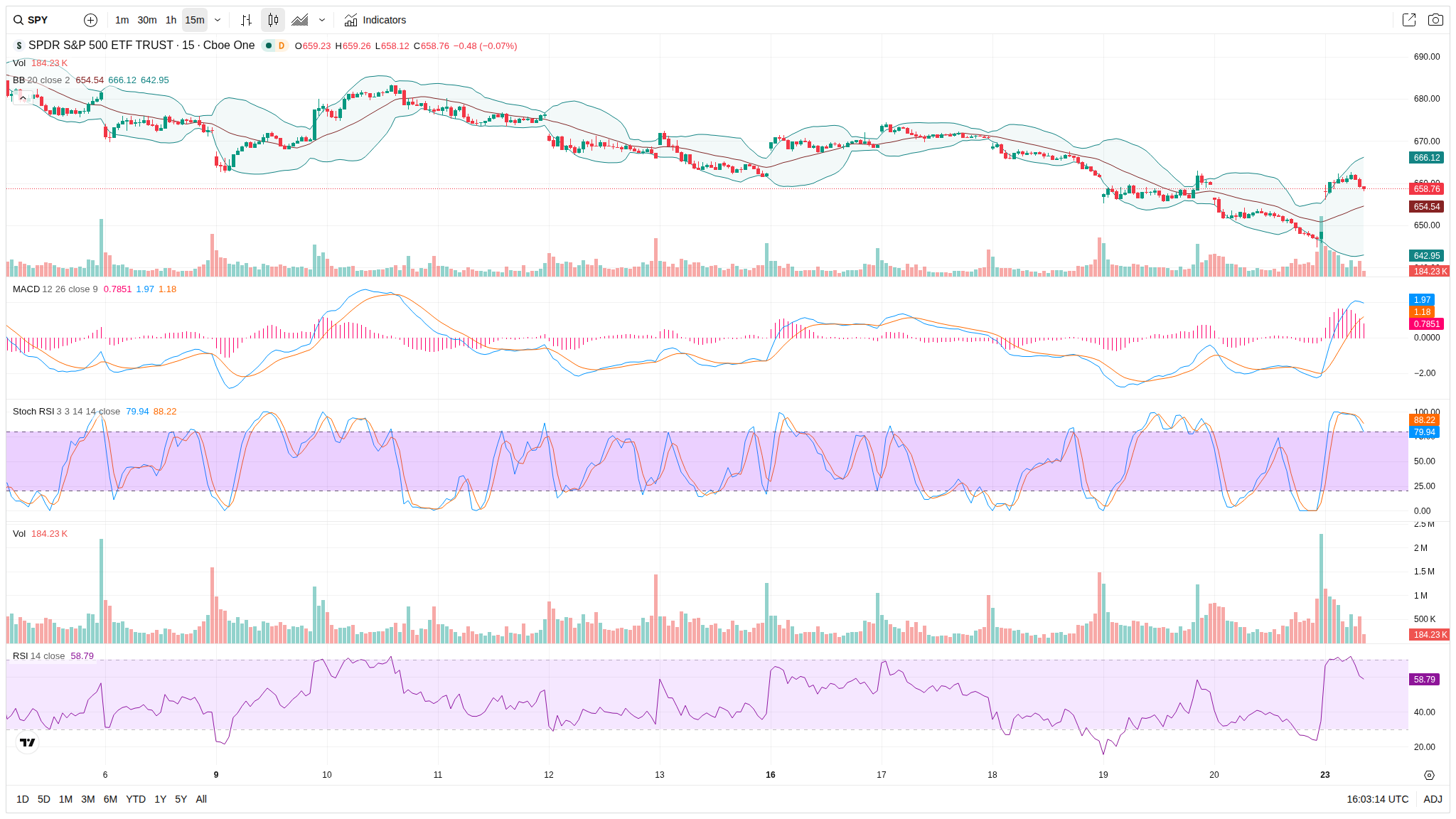1456x819 pixels.
Task: Collapse the indicator legend chevron
Action: point(23,98)
